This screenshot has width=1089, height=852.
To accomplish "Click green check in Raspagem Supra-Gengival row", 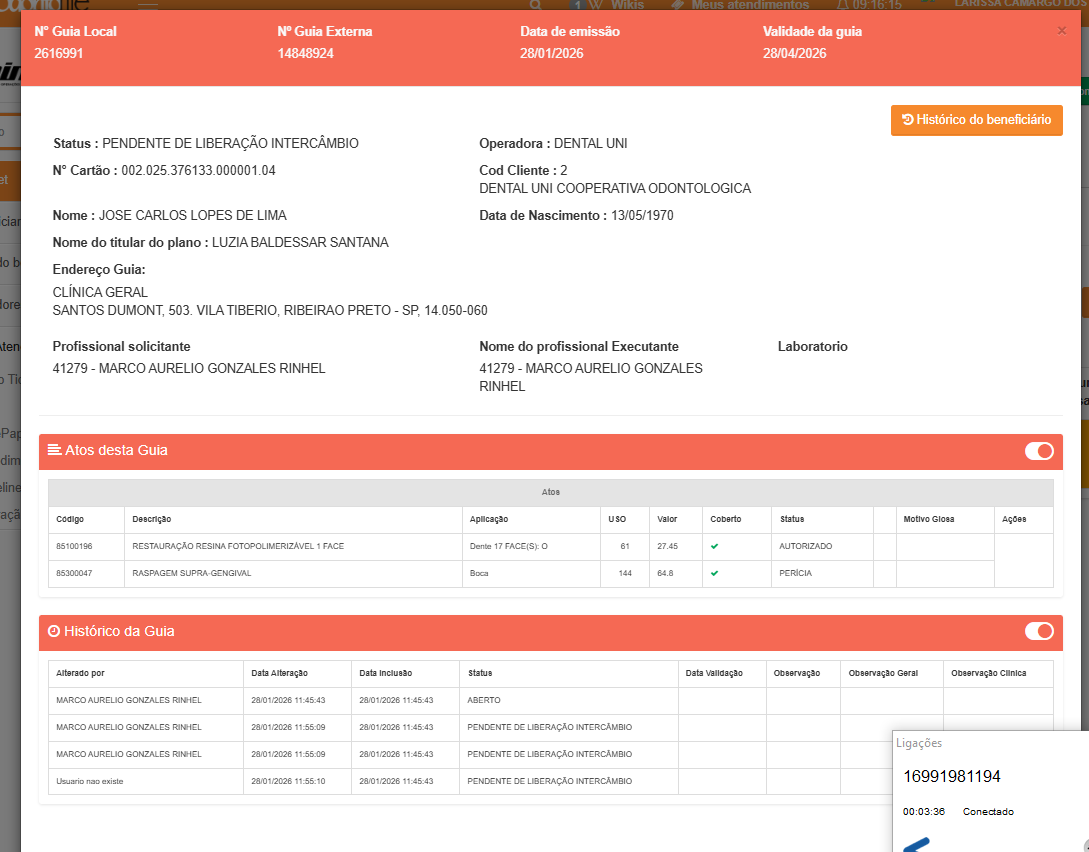I will coord(714,574).
